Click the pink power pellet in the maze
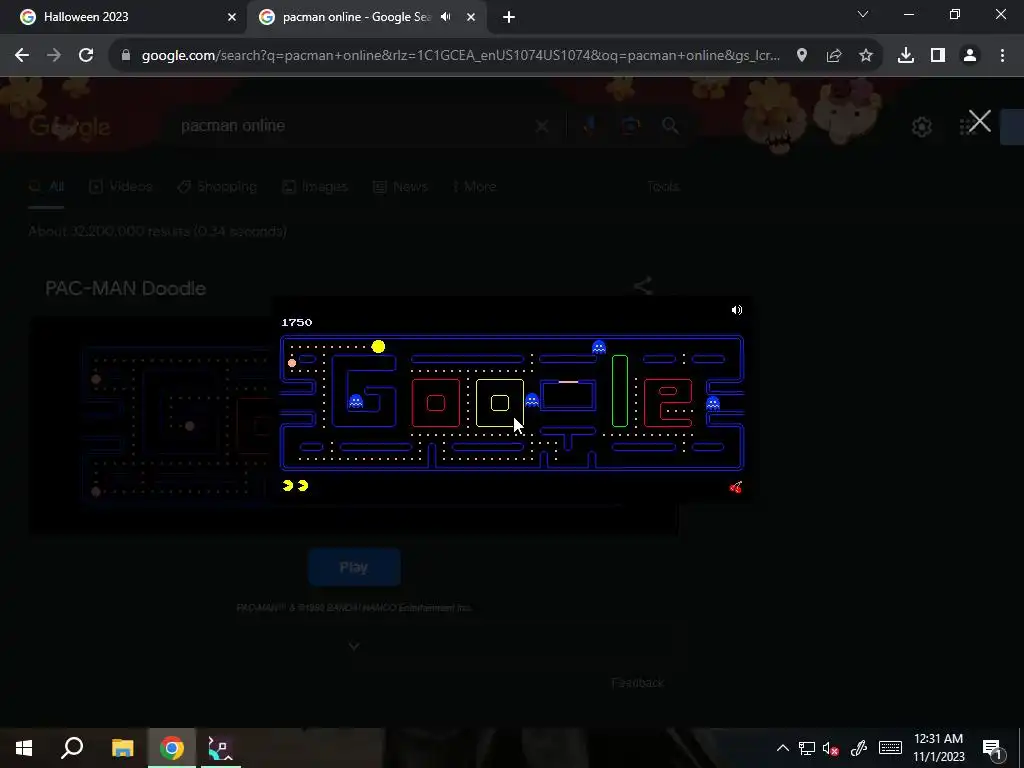 (292, 363)
